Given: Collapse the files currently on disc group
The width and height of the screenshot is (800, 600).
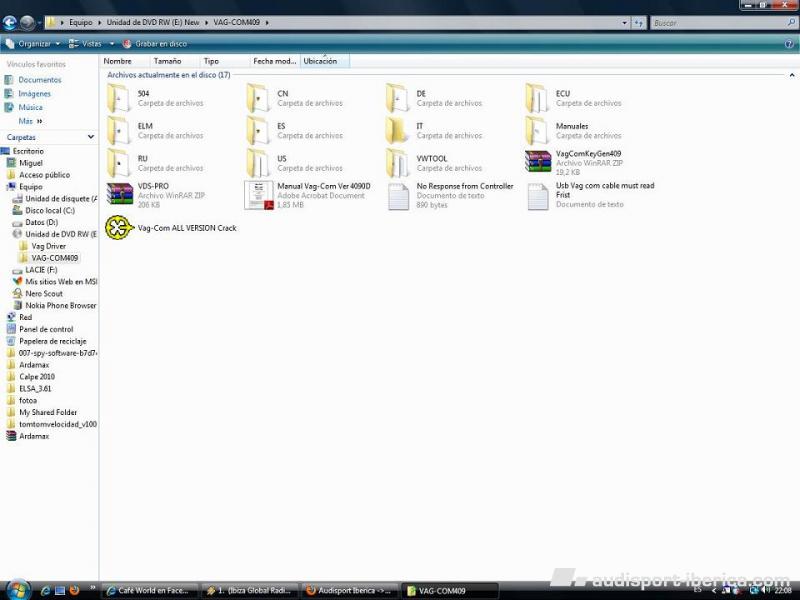Looking at the screenshot, I should point(792,75).
